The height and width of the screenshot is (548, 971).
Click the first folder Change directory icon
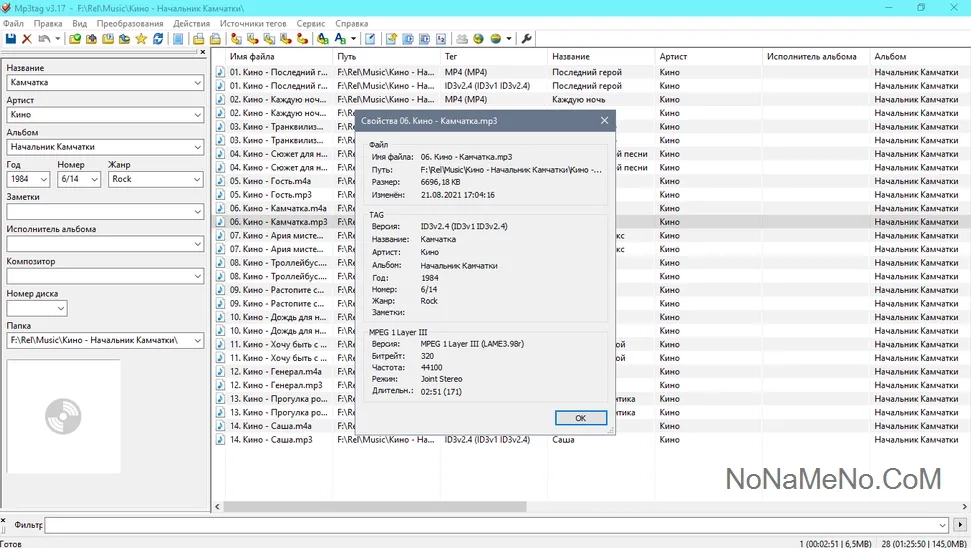75,39
